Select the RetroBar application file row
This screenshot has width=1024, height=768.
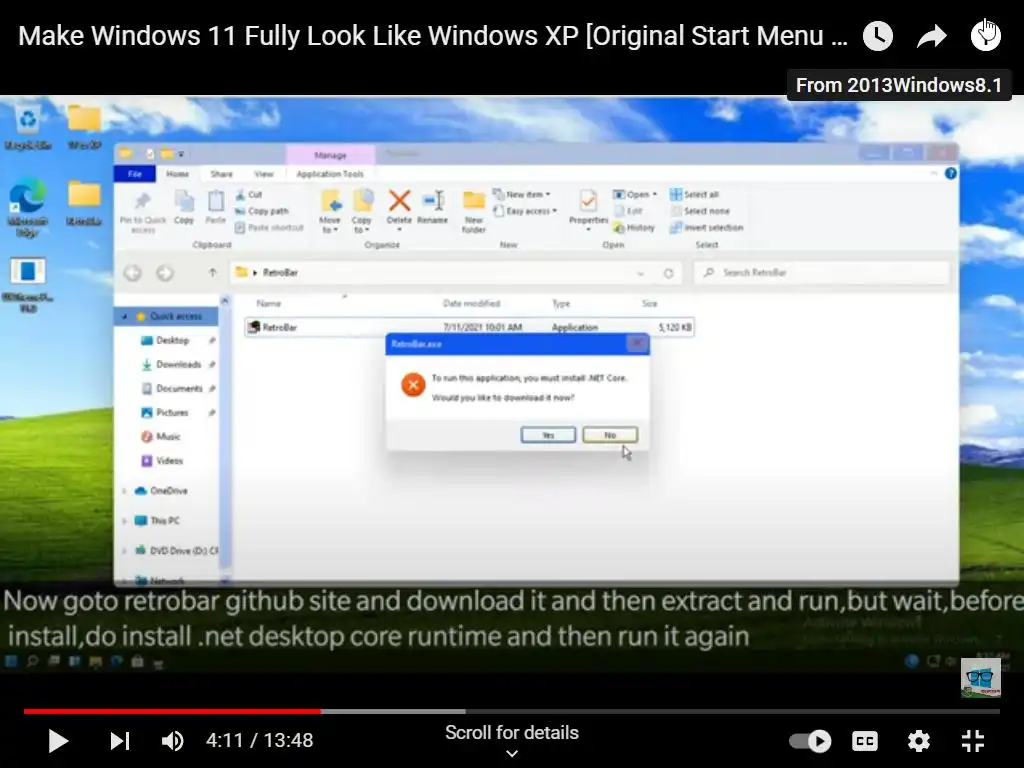(470, 327)
